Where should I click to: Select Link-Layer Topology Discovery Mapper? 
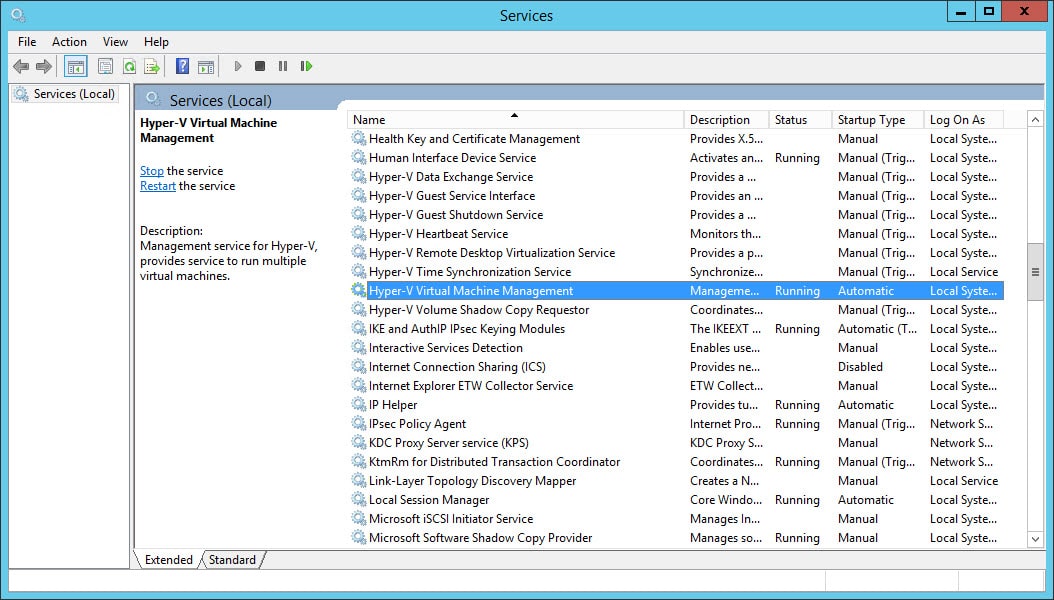676,480
